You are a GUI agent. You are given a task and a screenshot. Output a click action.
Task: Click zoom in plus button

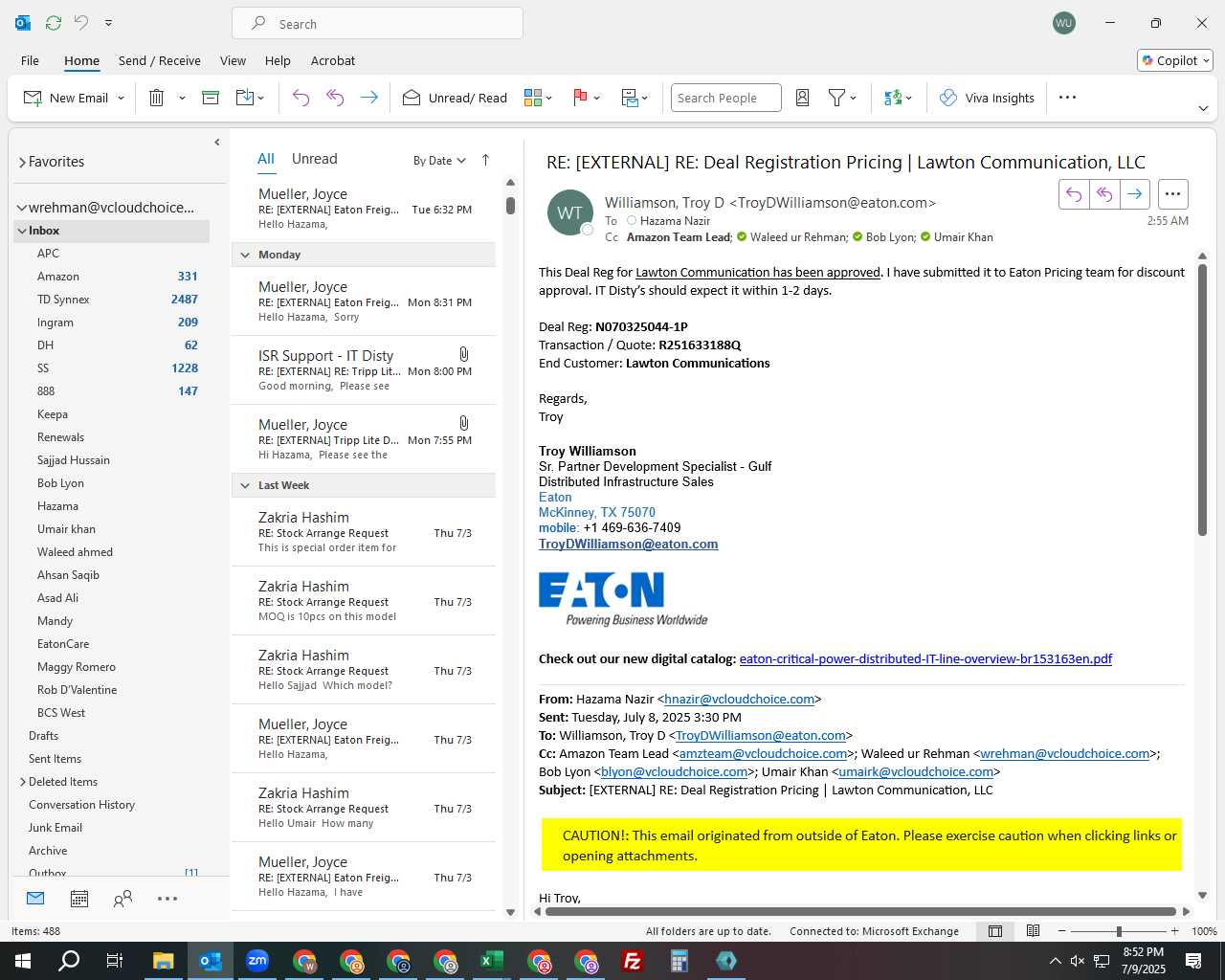click(1174, 931)
